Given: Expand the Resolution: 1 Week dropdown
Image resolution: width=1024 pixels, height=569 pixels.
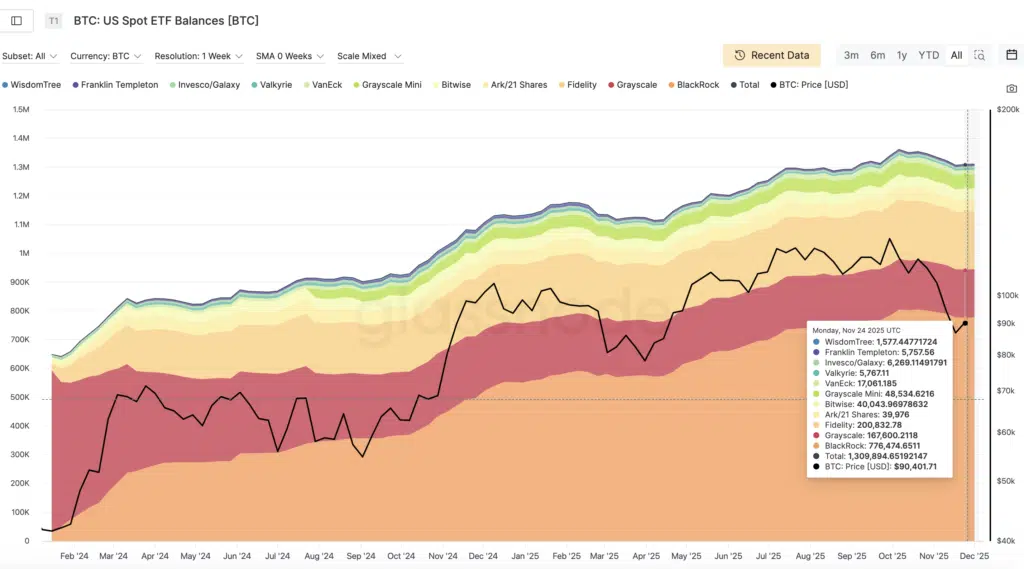Looking at the screenshot, I should point(198,56).
